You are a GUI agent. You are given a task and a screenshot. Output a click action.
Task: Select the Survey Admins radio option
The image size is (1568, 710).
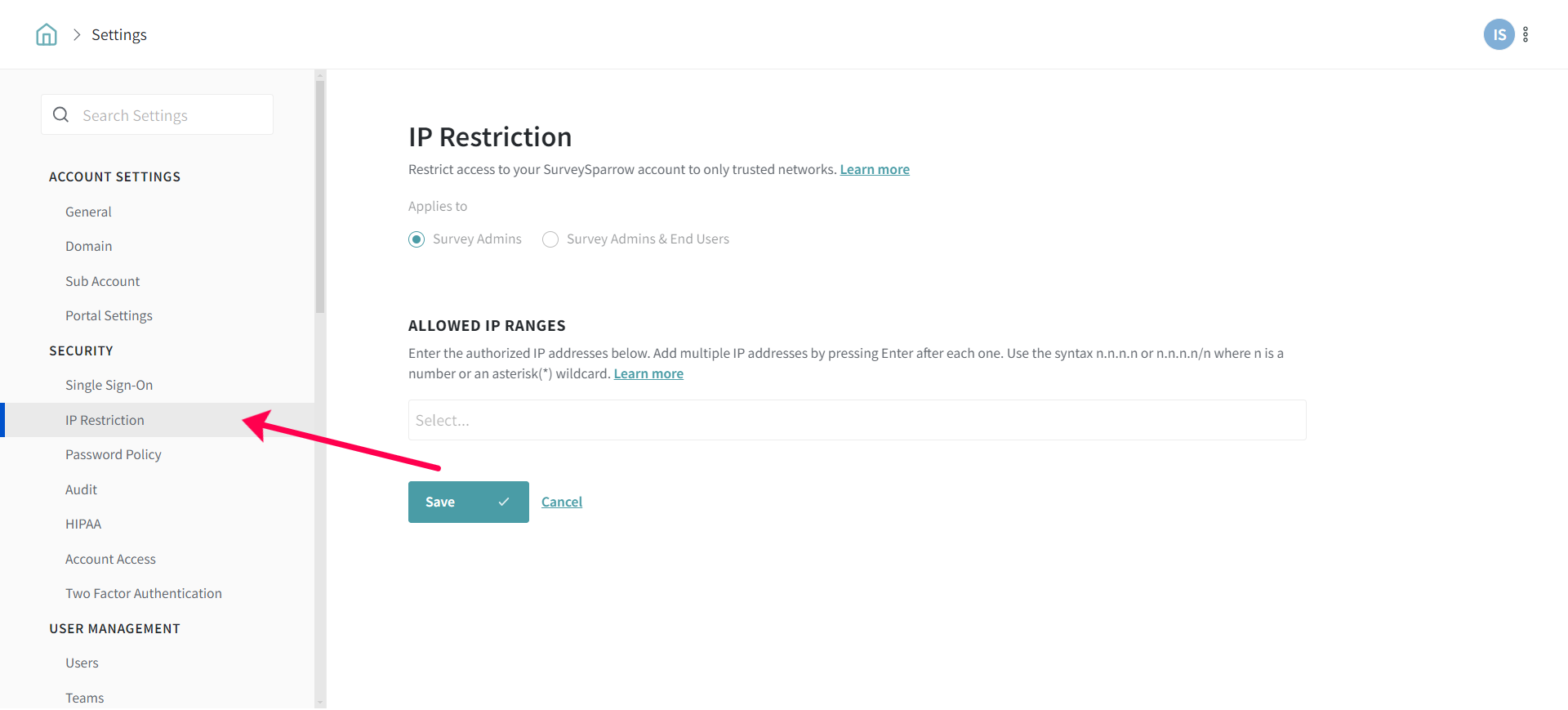tap(416, 239)
